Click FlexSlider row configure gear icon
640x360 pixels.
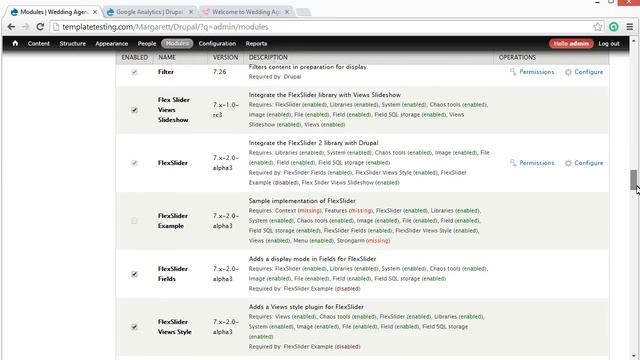click(x=568, y=163)
